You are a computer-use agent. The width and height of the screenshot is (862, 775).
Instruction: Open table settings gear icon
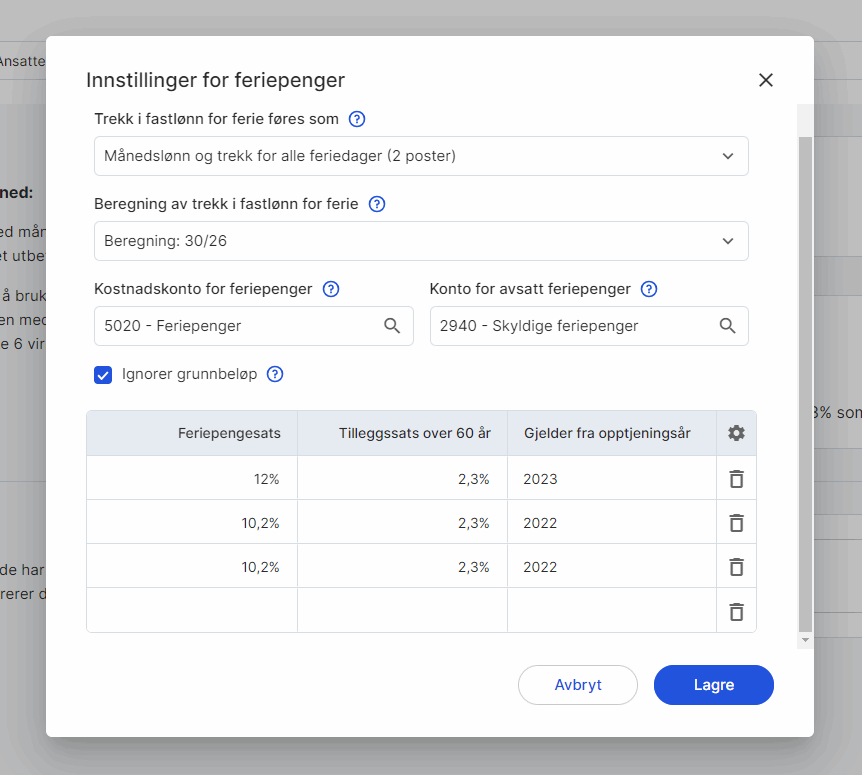[x=736, y=433]
